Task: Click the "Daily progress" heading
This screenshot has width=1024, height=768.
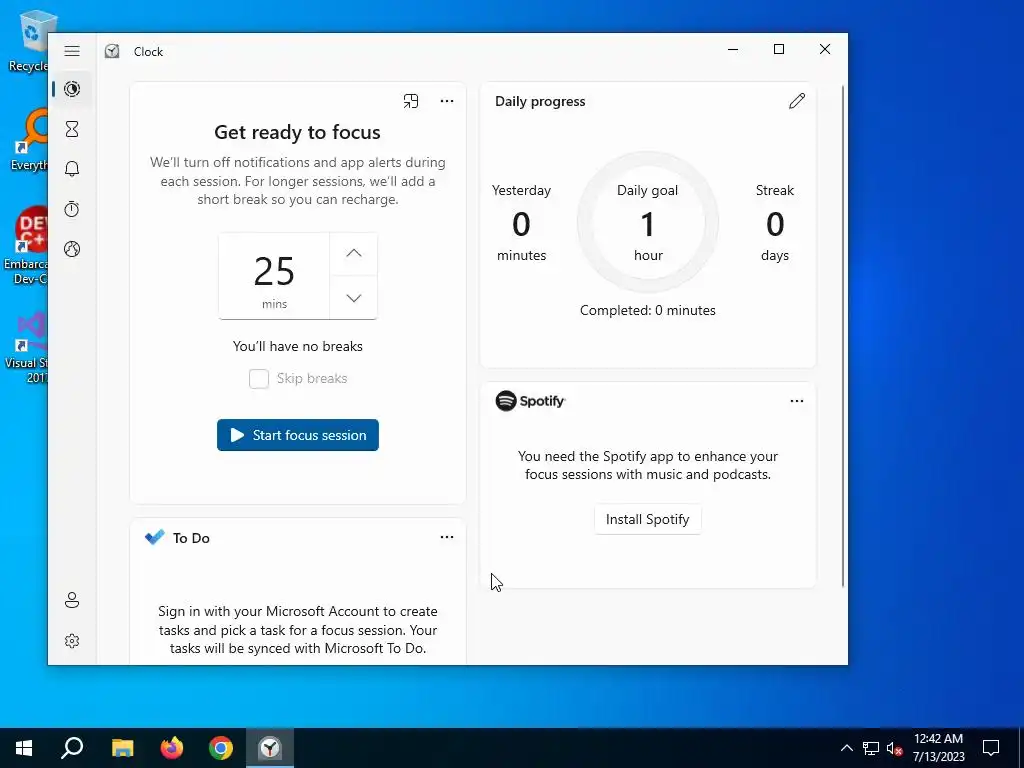Action: [x=540, y=101]
